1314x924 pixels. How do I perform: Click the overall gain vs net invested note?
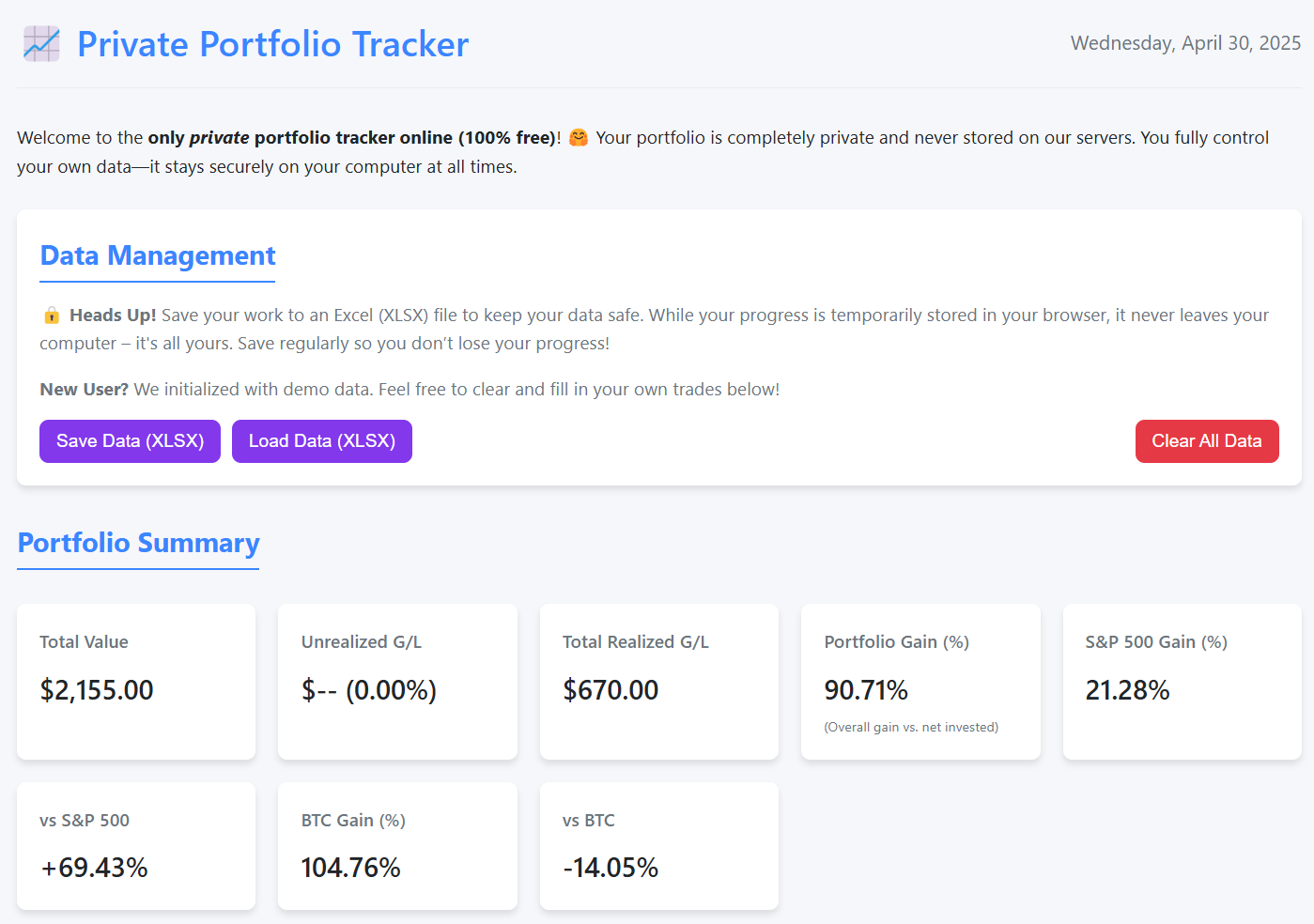(911, 726)
